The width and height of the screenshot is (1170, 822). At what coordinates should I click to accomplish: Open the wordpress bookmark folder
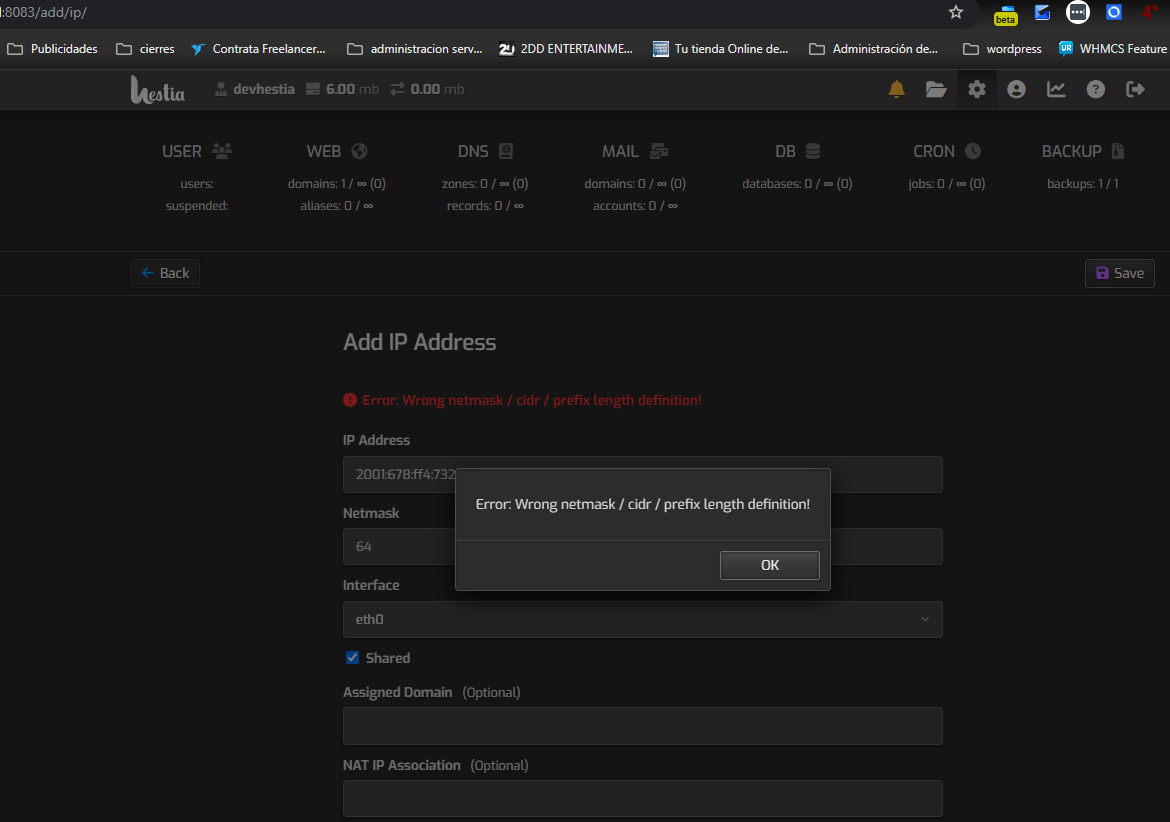coord(1002,49)
